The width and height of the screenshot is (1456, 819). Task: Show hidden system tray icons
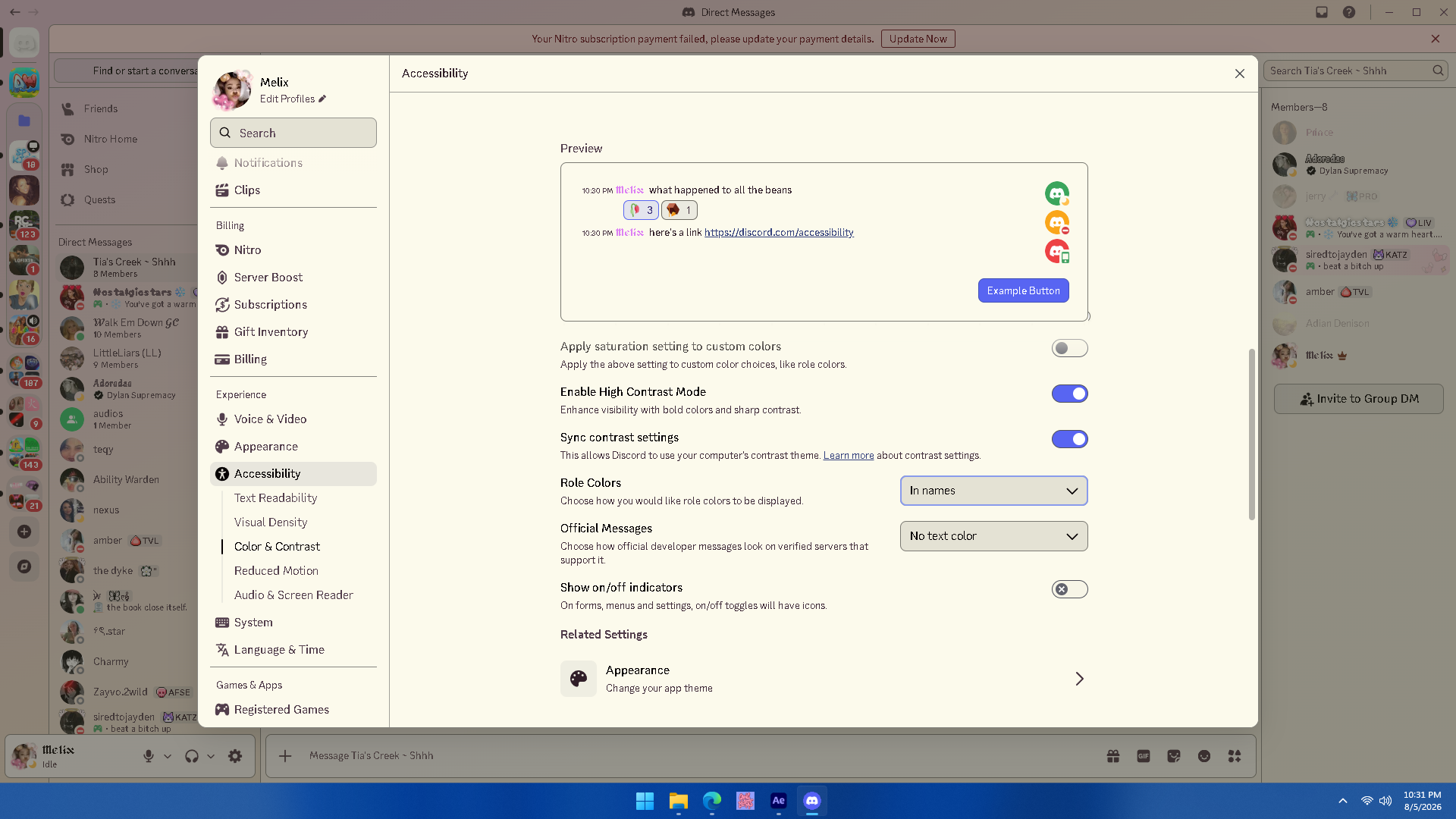click(1342, 801)
